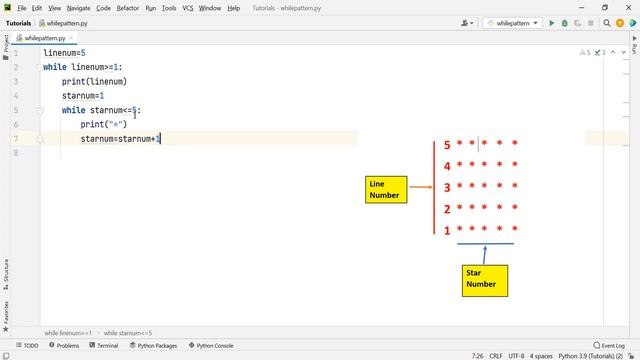This screenshot has width=640, height=360.
Task: Click the lock read-only toggle icon
Action: (x=631, y=356)
